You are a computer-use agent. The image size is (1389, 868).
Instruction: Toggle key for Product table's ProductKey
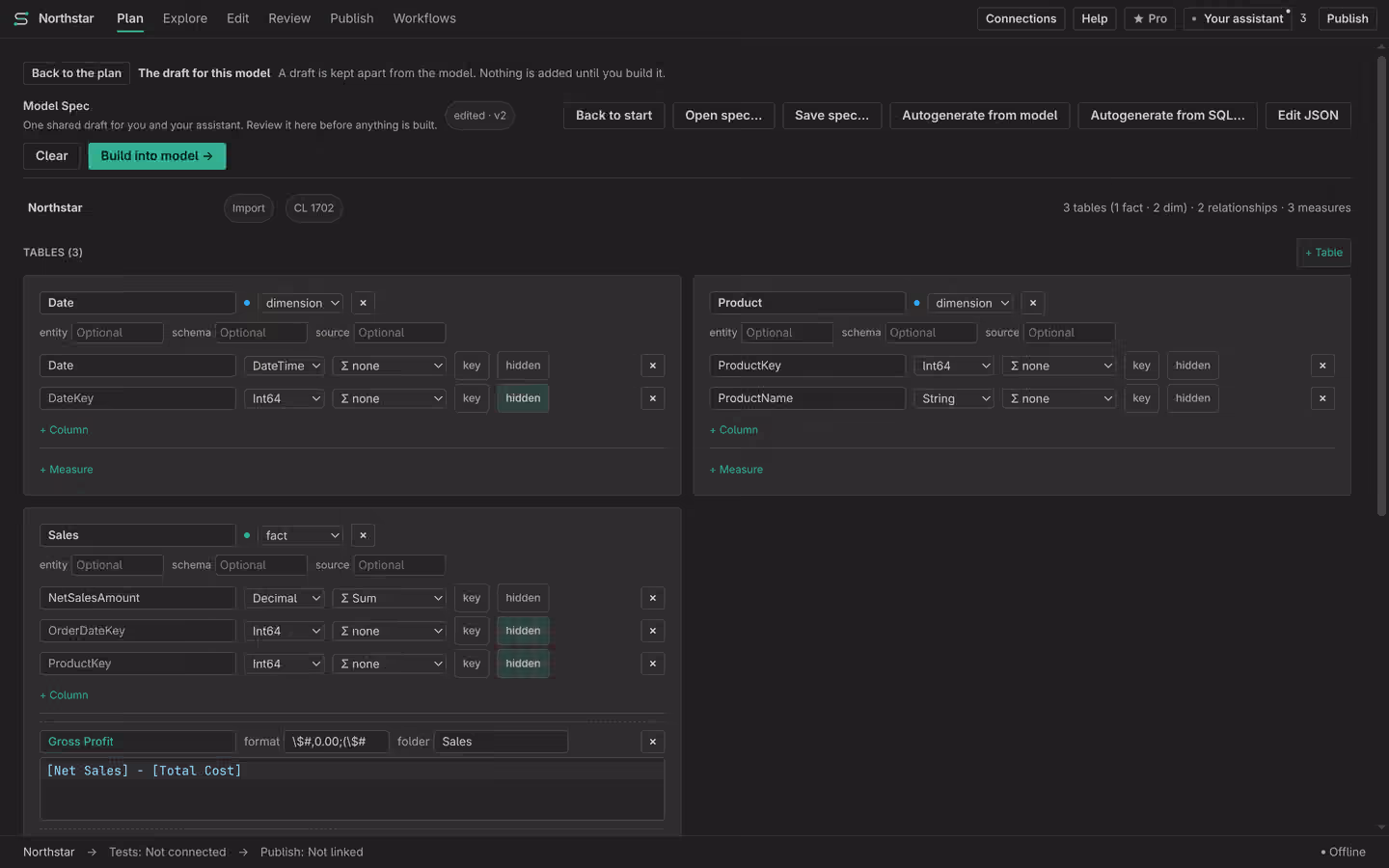point(1141,366)
